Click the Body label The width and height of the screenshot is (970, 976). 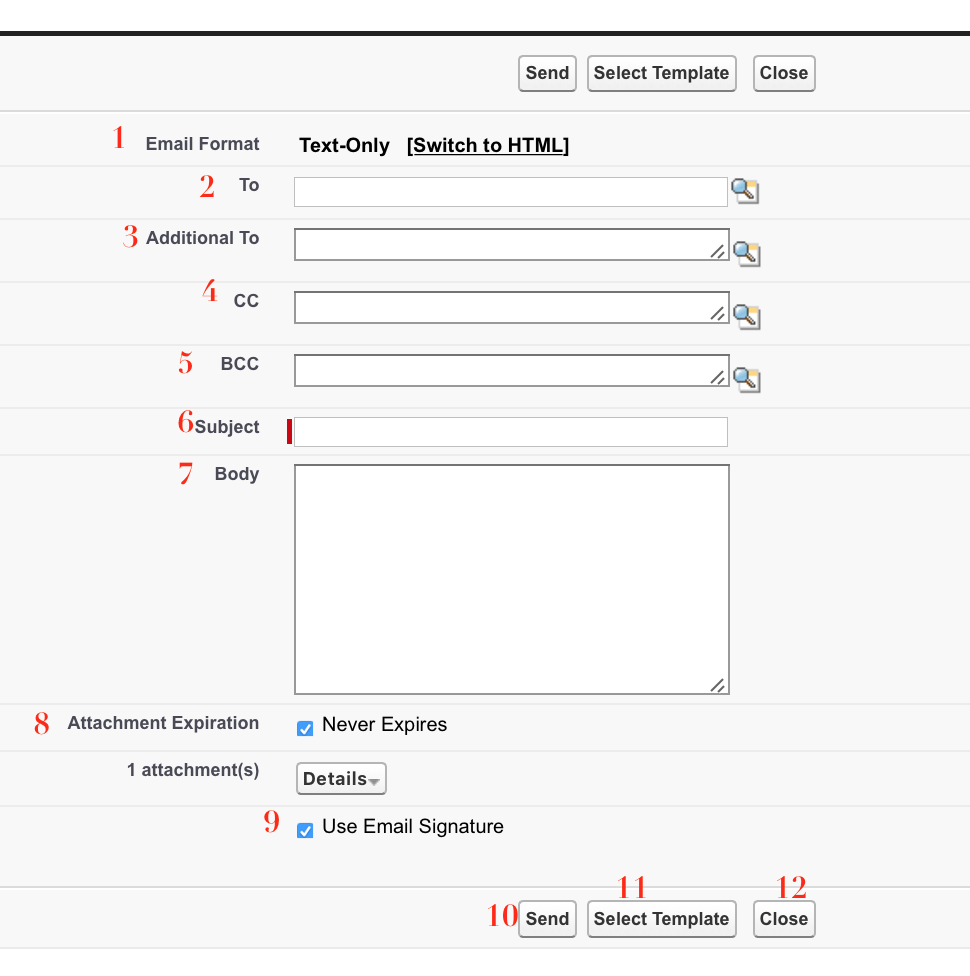point(237,474)
